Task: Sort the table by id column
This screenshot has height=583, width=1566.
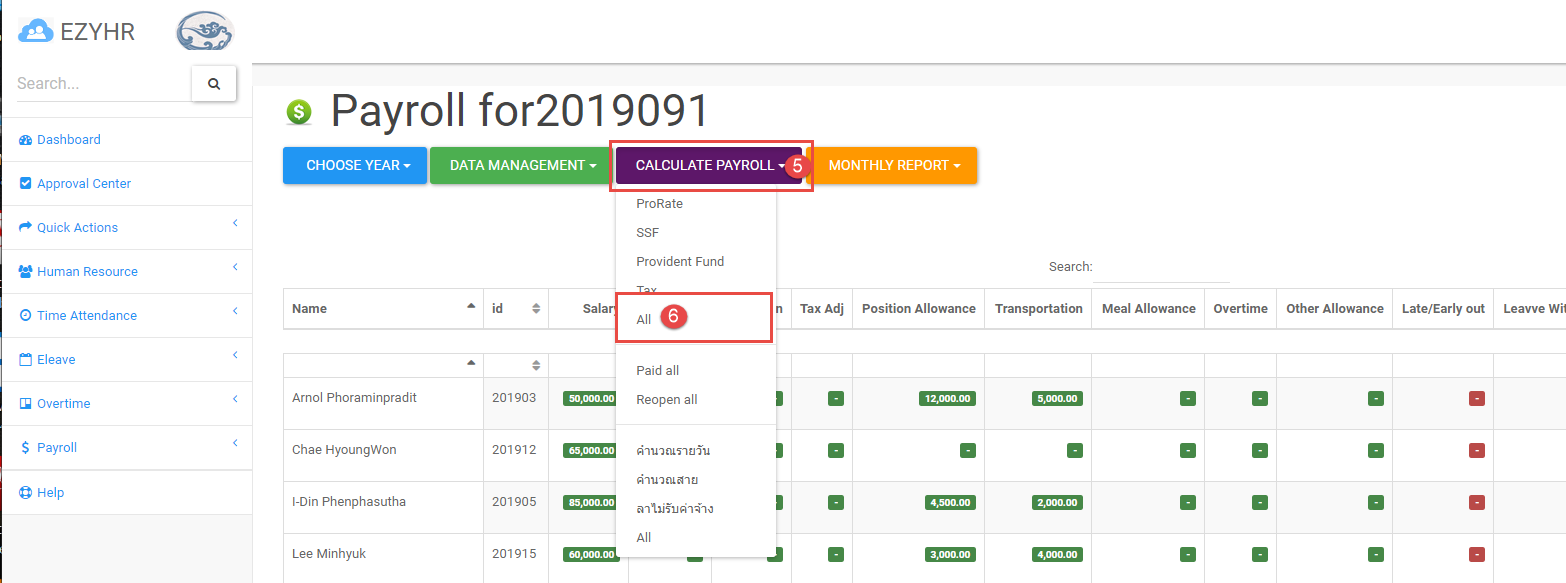Action: (516, 309)
